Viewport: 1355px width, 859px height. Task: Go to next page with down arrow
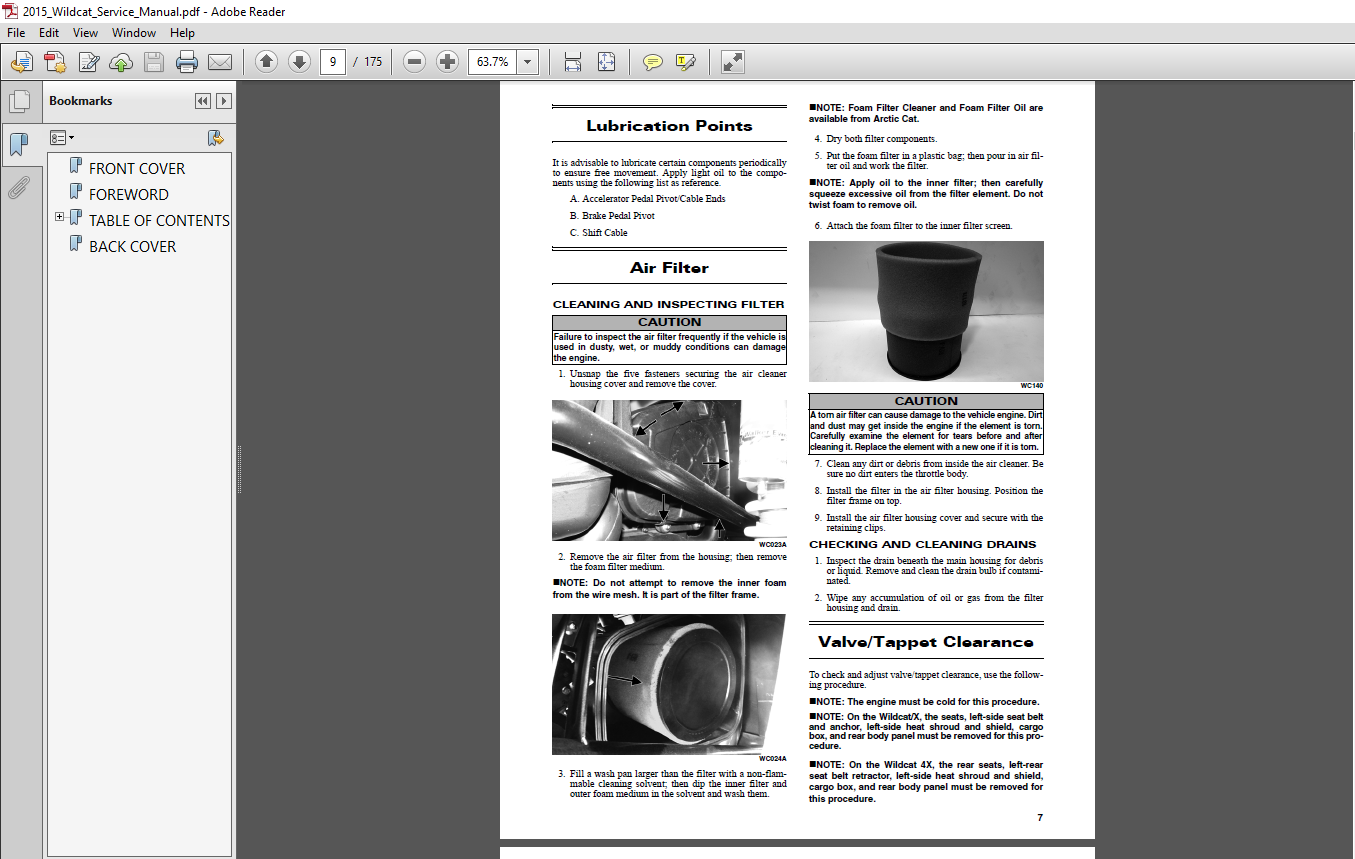[299, 62]
